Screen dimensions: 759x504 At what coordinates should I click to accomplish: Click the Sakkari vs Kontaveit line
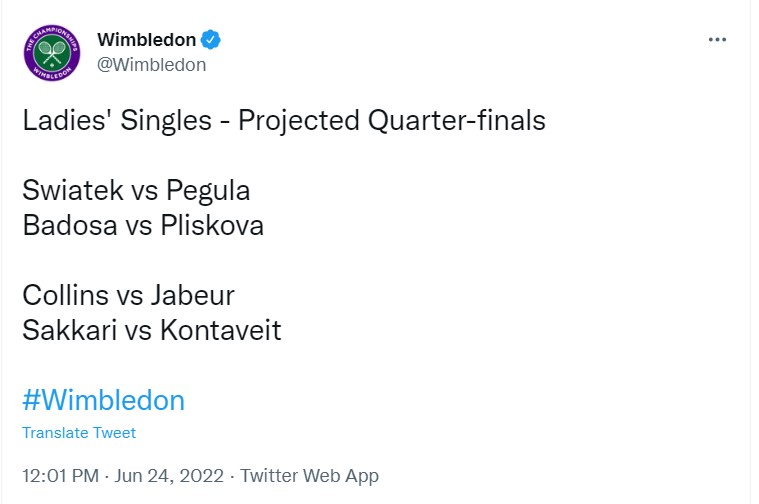[151, 329]
